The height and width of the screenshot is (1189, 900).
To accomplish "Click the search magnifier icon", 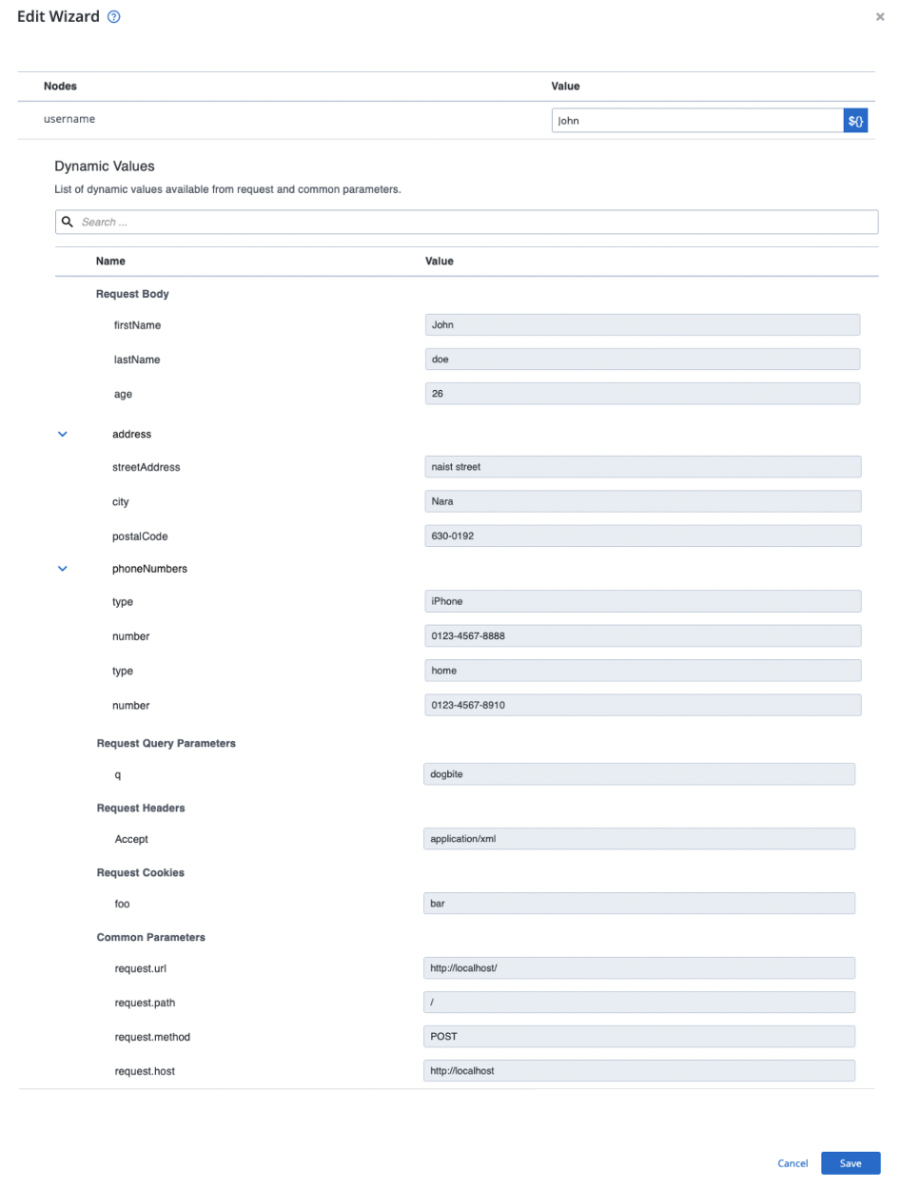I will (x=66, y=221).
